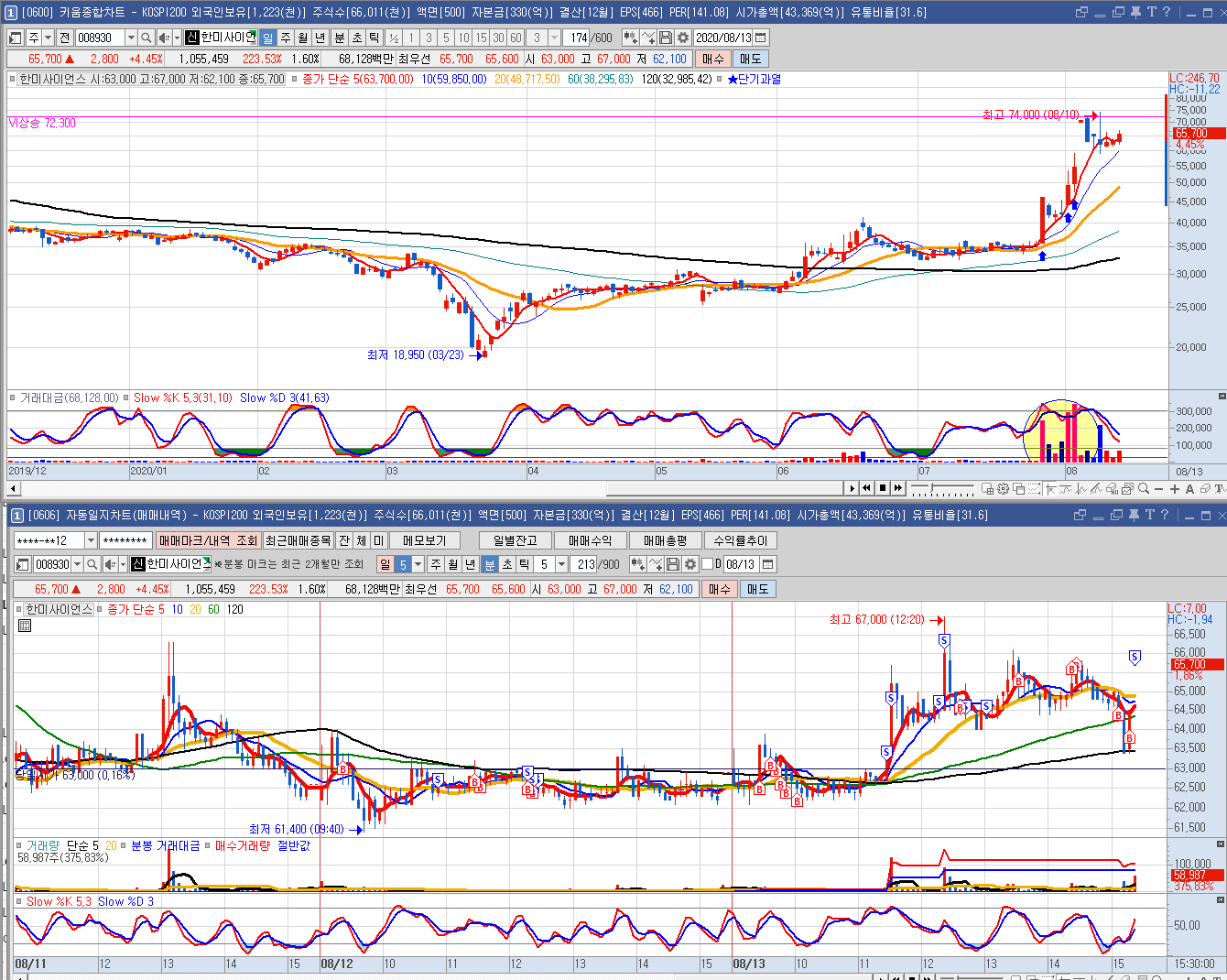The image size is (1227, 980).
Task: Click the password field with asterisks
Action: pyautogui.click(x=125, y=540)
